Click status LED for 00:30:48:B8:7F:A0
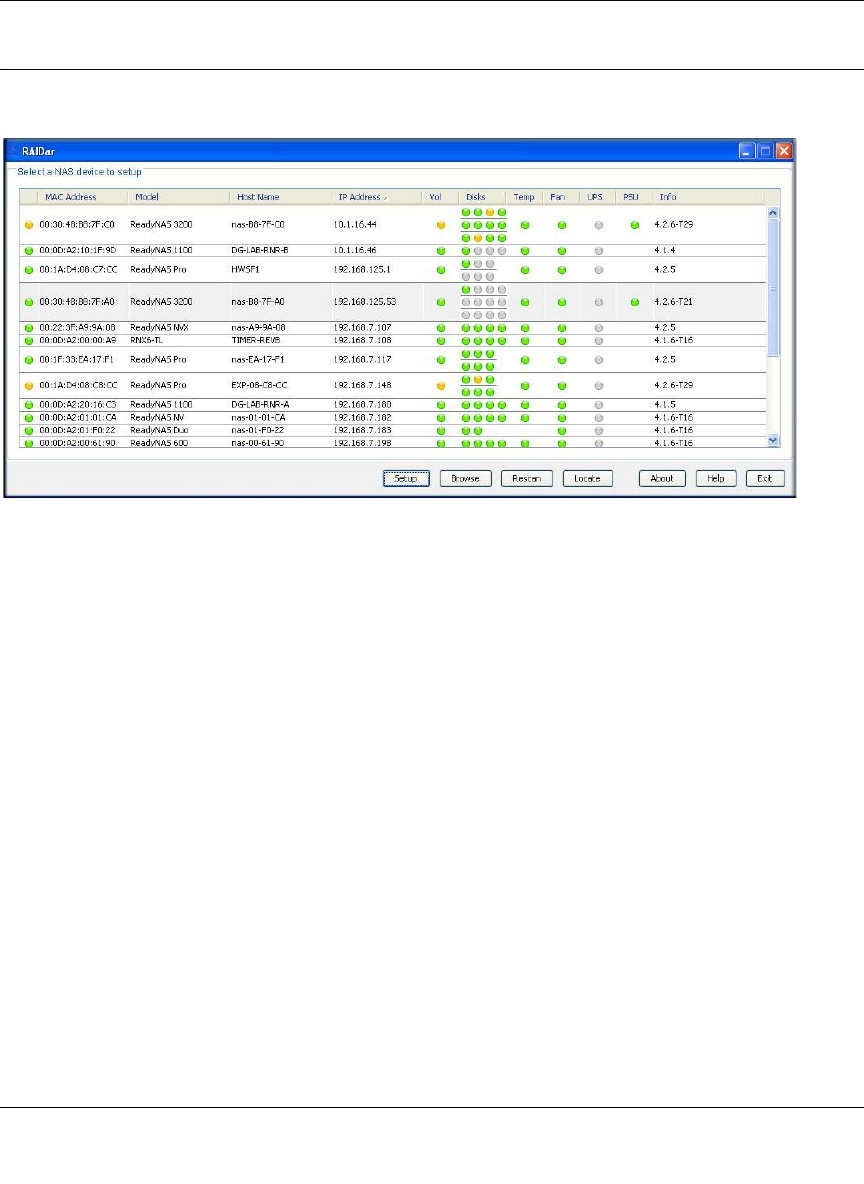Image resolution: width=864 pixels, height=1184 pixels. 29,302
